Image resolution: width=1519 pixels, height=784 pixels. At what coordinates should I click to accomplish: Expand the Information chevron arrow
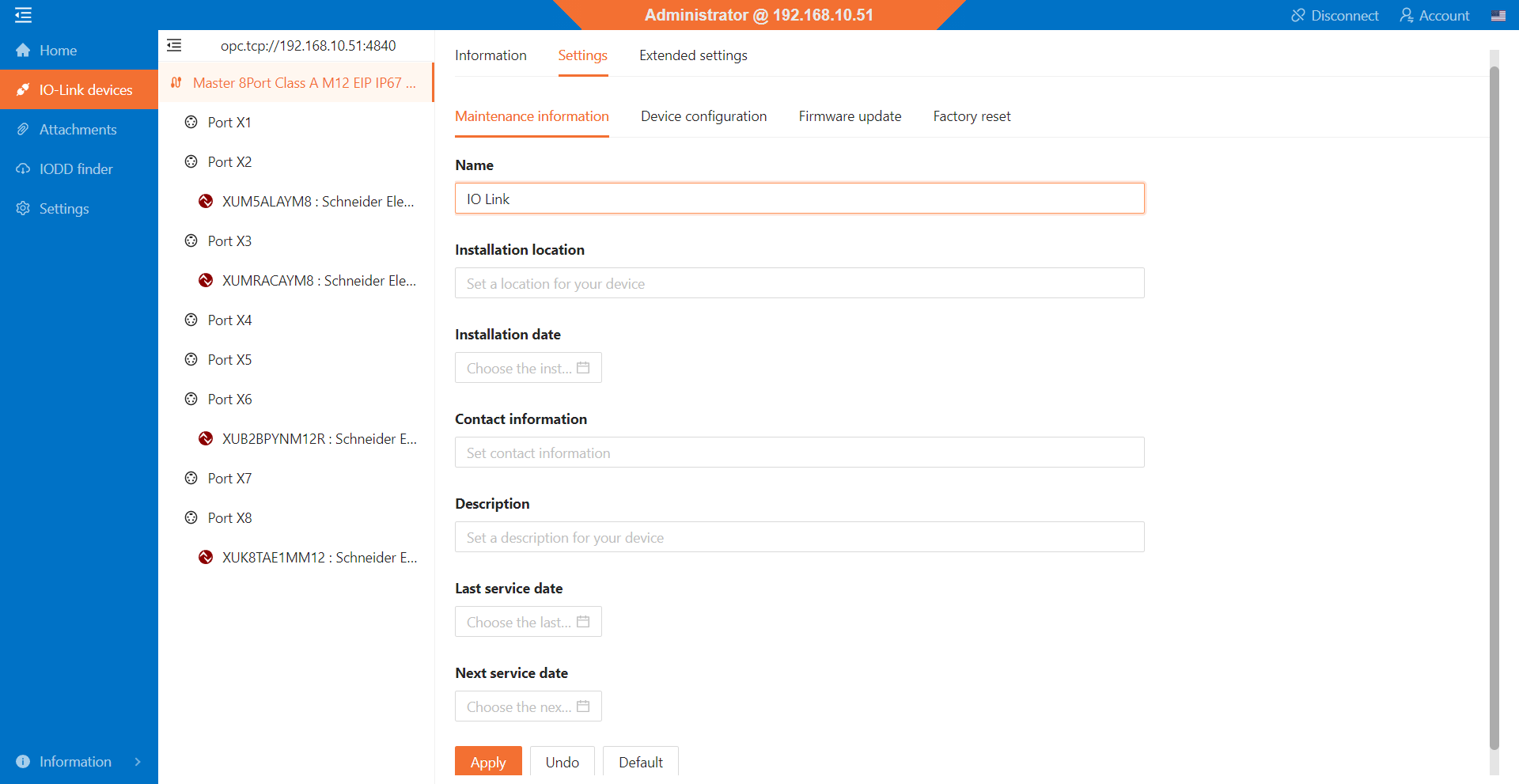[138, 762]
